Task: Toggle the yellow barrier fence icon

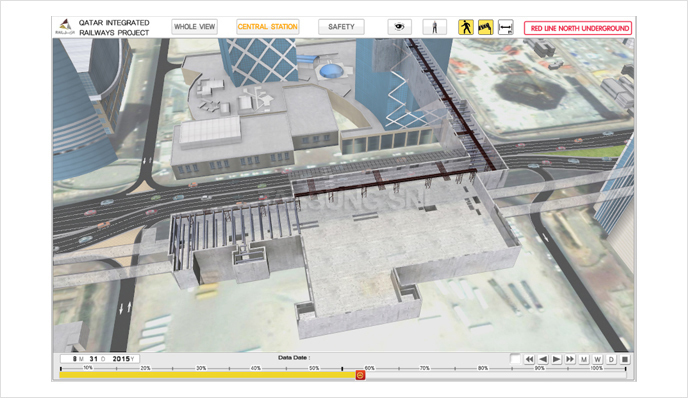Action: pos(486,27)
